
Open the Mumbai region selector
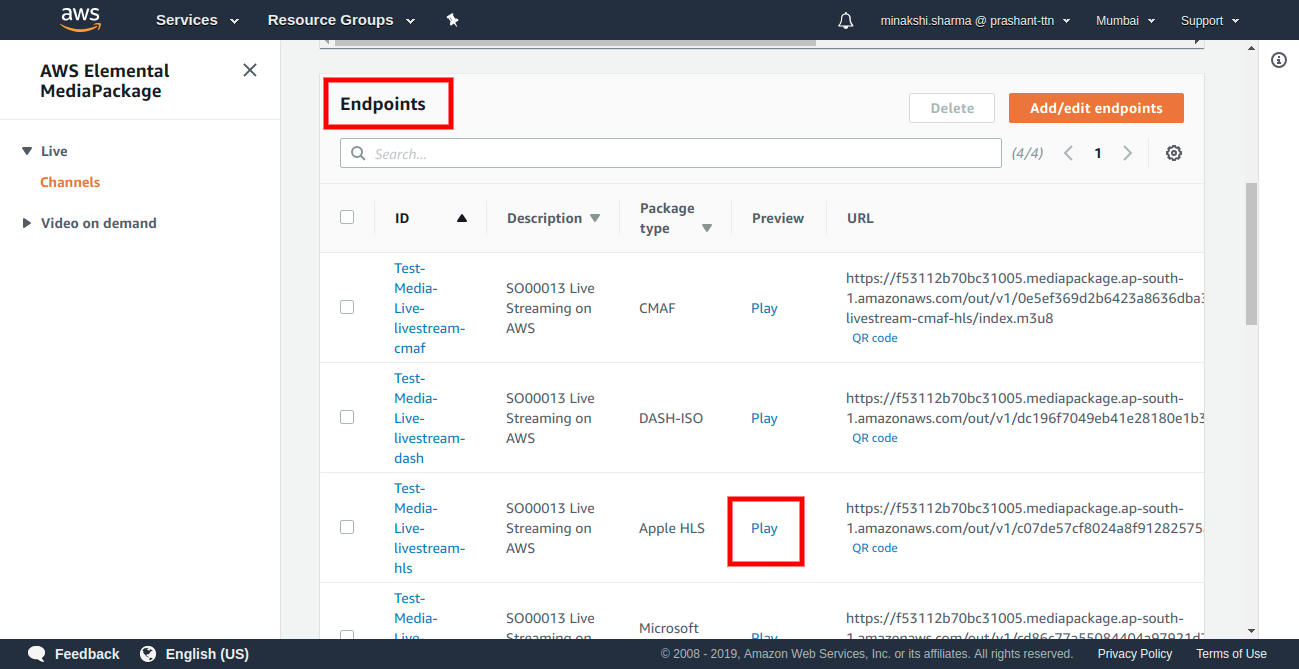point(1125,20)
